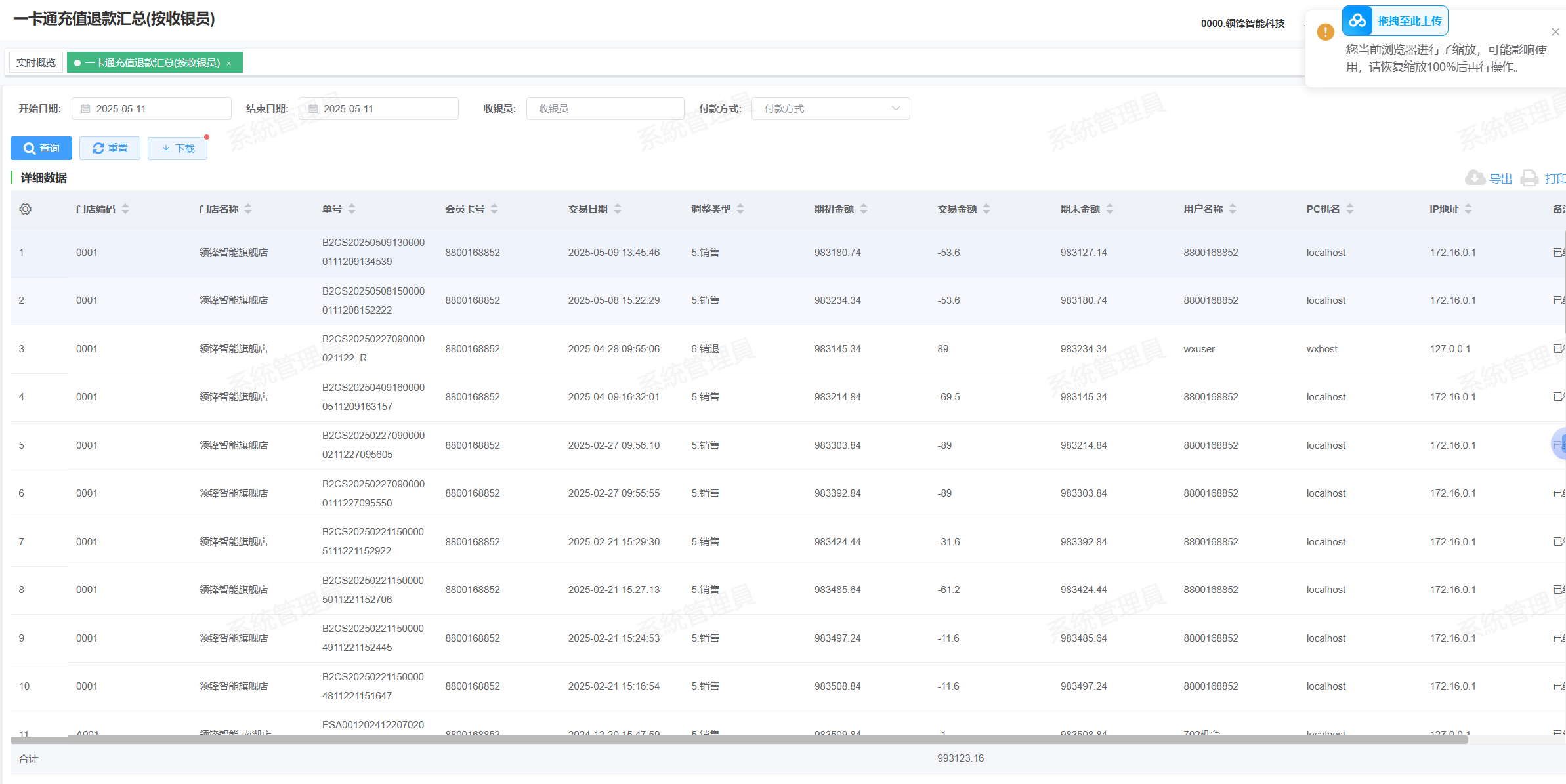Screen dimensions: 1566x784
Task: Close the browser zoom warning notification
Action: click(x=1555, y=32)
